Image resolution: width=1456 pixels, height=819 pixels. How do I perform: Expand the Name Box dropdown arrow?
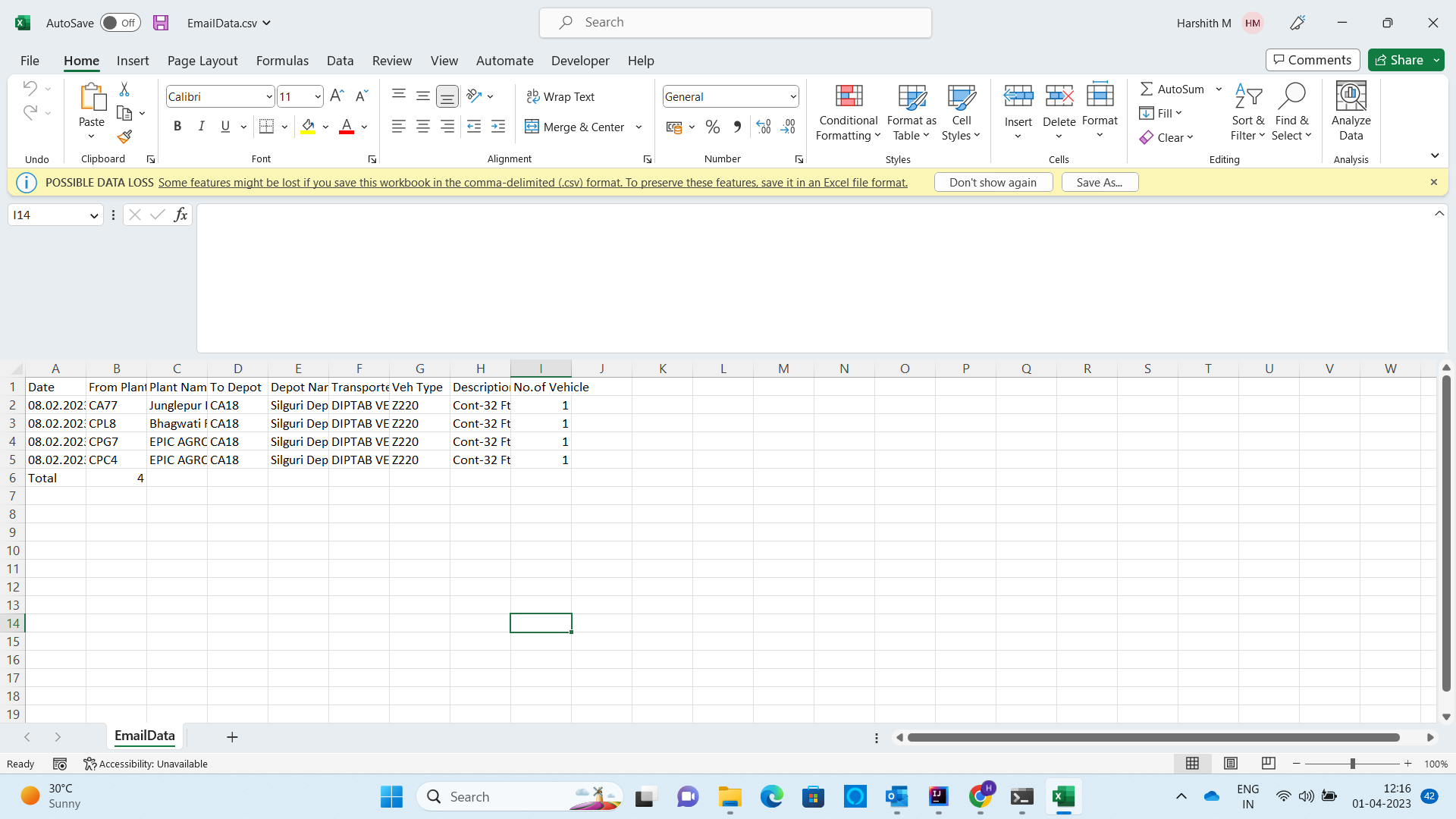tap(94, 215)
